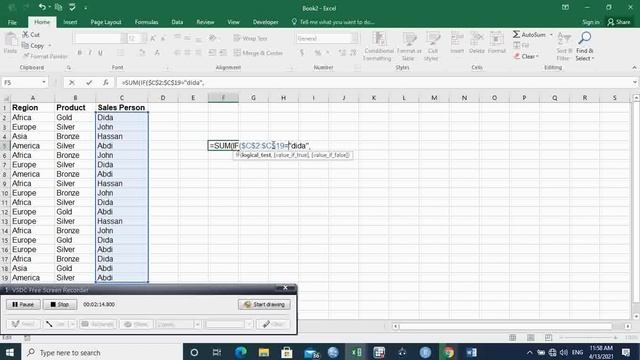This screenshot has width=640, height=360.
Task: Click Pause in the screen recorder
Action: click(23, 304)
